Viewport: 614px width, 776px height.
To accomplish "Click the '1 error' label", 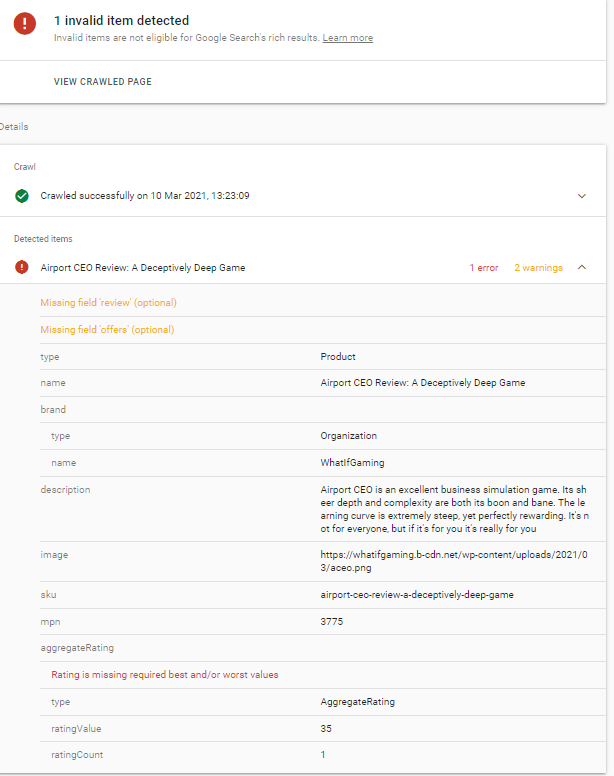I will click(483, 268).
